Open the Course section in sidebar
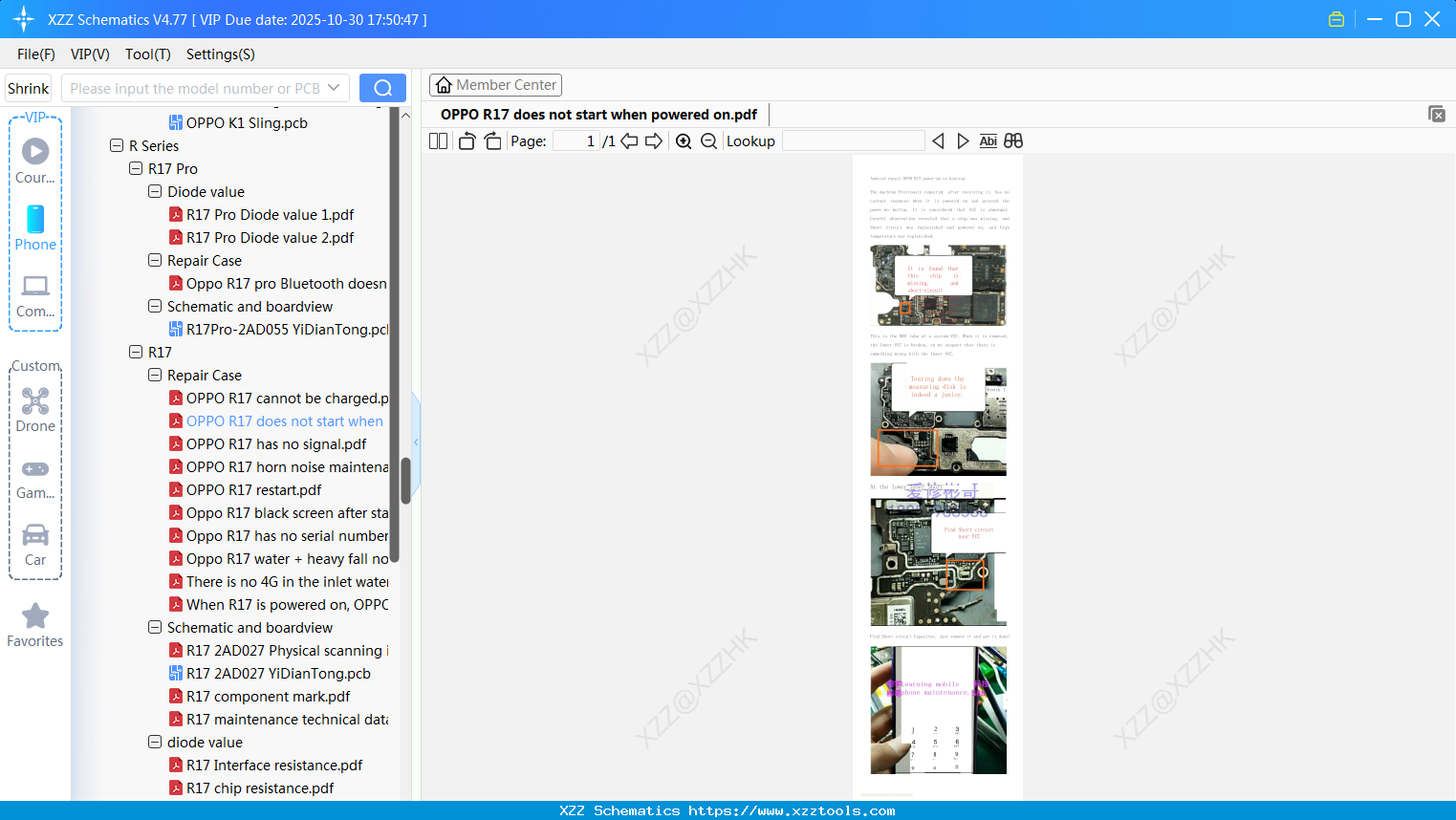Image resolution: width=1456 pixels, height=820 pixels. click(x=35, y=161)
